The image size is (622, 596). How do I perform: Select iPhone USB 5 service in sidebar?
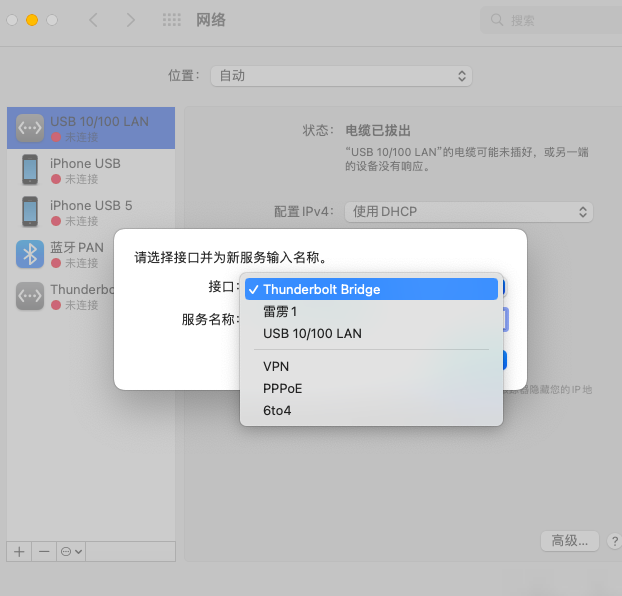[x=91, y=212]
